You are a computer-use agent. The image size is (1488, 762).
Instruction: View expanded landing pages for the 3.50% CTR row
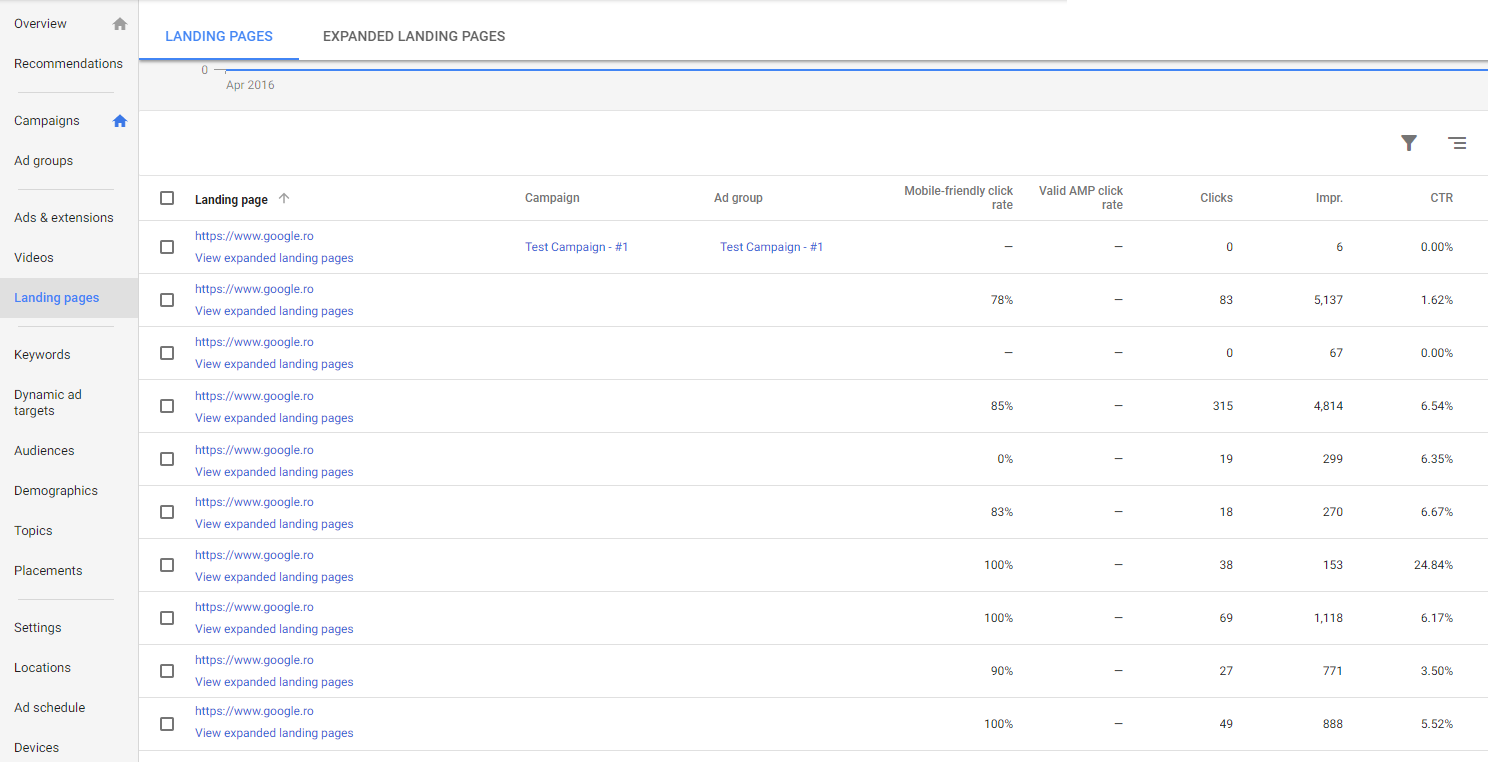point(274,682)
